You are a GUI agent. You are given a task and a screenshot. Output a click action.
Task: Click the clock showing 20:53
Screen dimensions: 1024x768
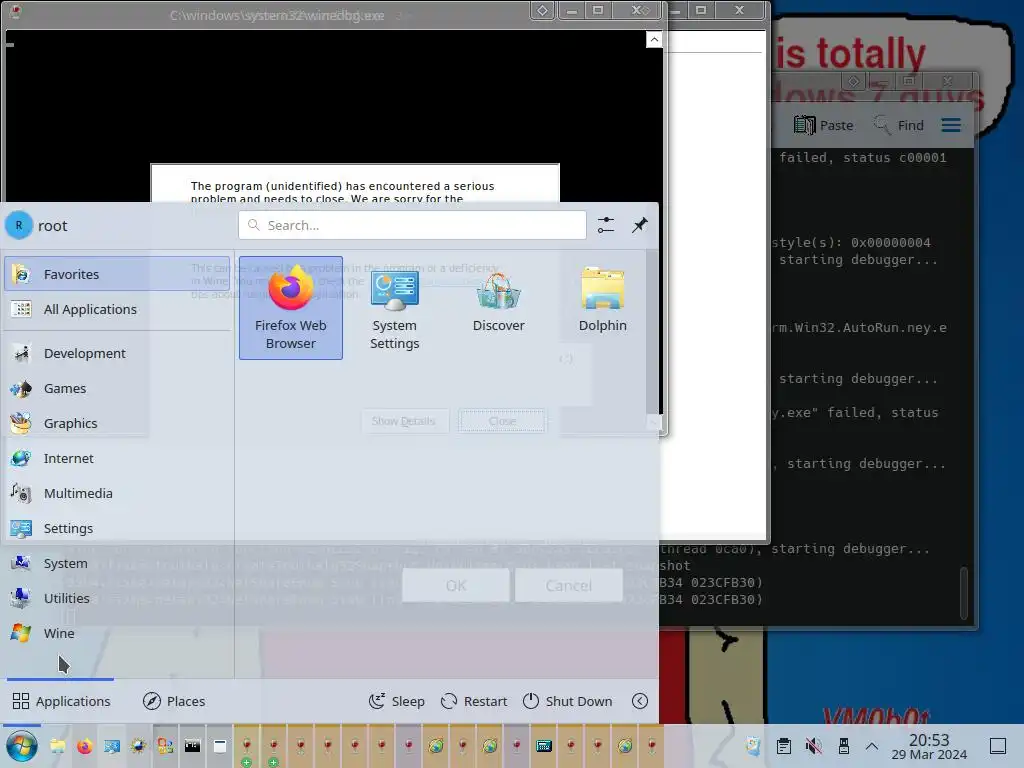(929, 746)
